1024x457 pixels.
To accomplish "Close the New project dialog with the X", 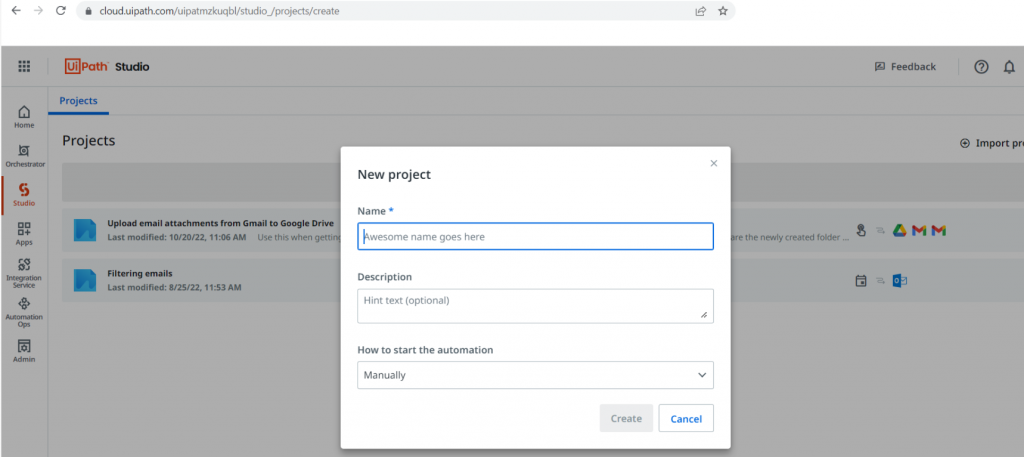I will pos(713,163).
